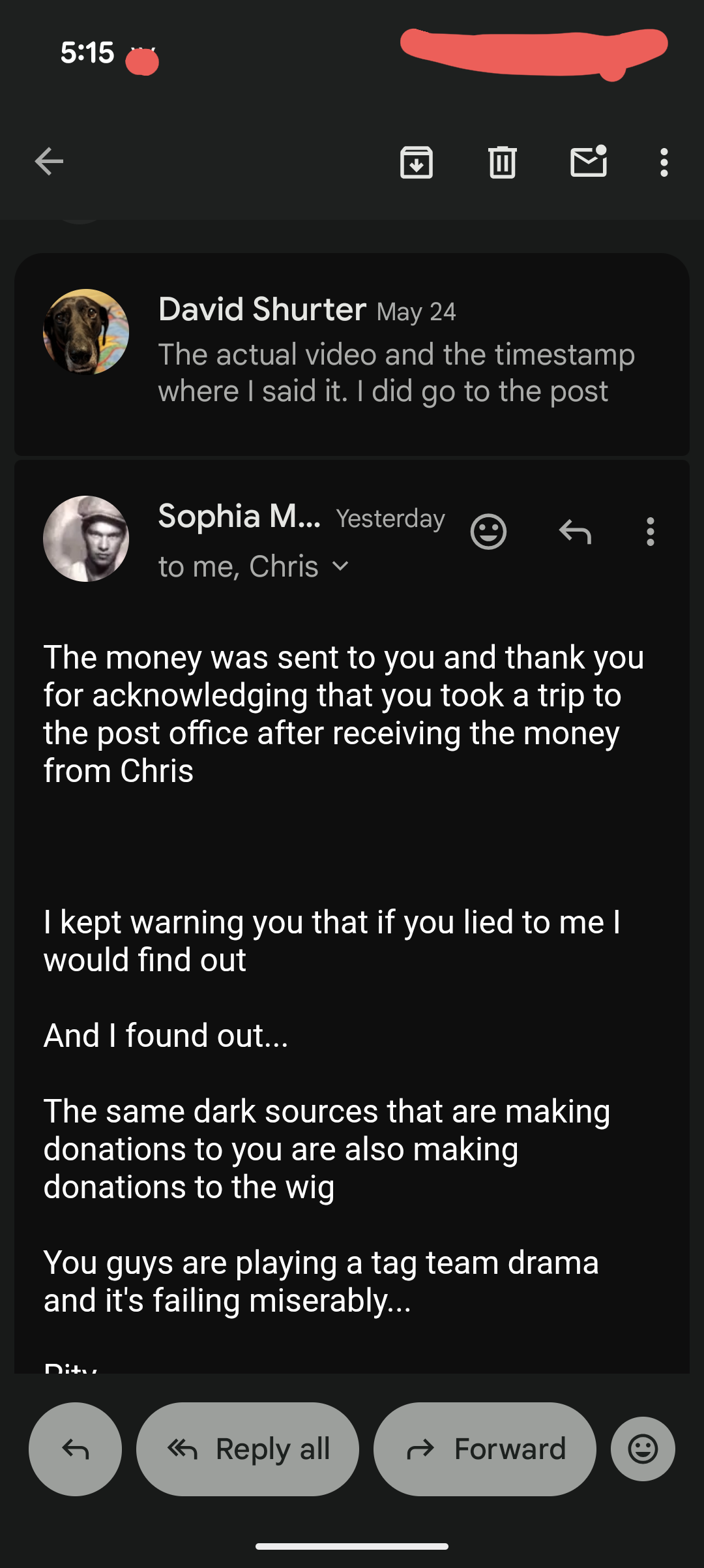Tap the 'to me, Chris' recipients line
Image resolution: width=704 pixels, height=1568 pixels.
click(239, 566)
